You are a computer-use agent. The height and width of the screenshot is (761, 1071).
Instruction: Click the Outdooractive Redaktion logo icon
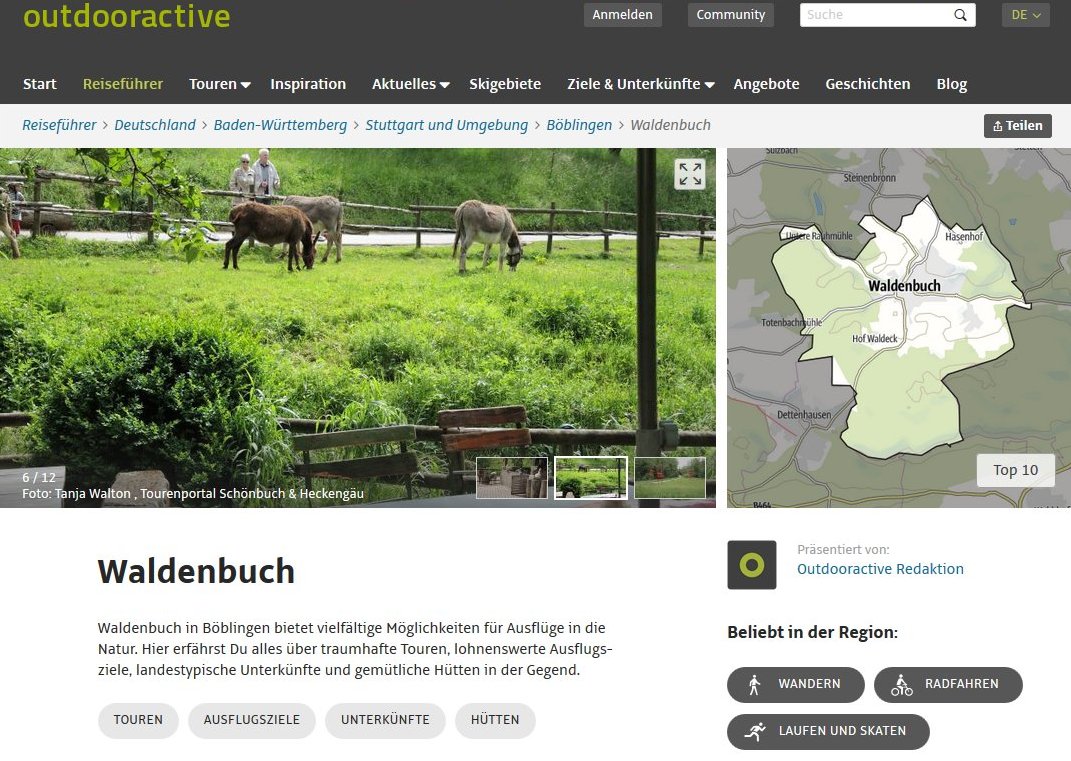pyautogui.click(x=752, y=565)
